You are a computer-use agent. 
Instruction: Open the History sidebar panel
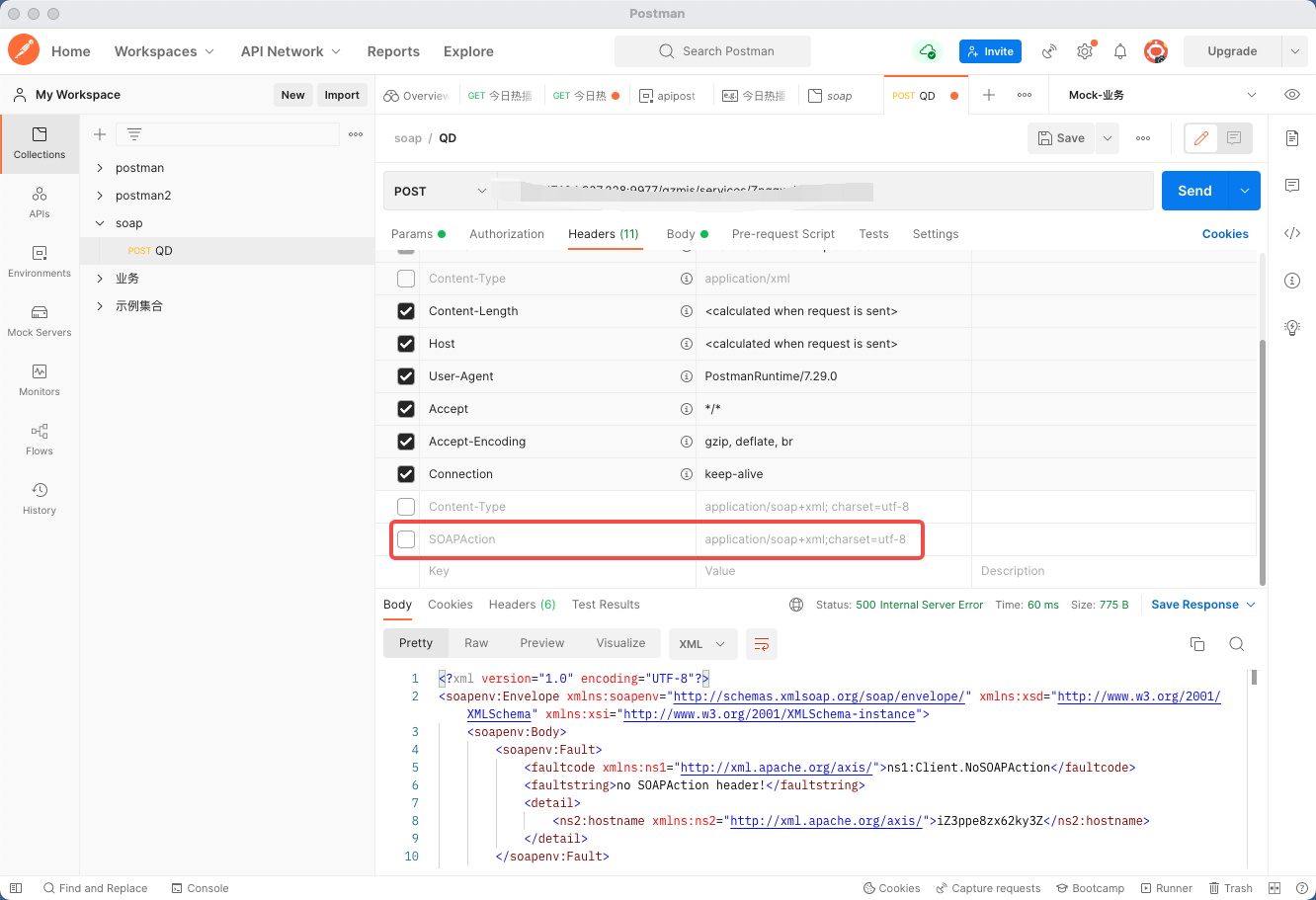click(x=40, y=499)
